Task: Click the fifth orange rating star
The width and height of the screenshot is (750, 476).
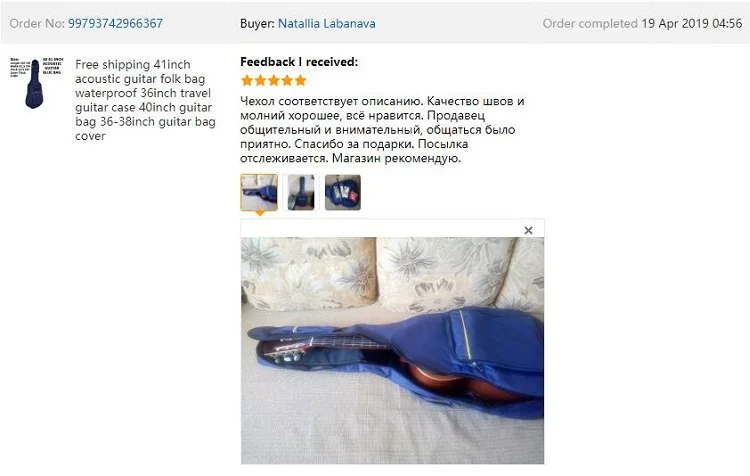Action: click(x=300, y=80)
